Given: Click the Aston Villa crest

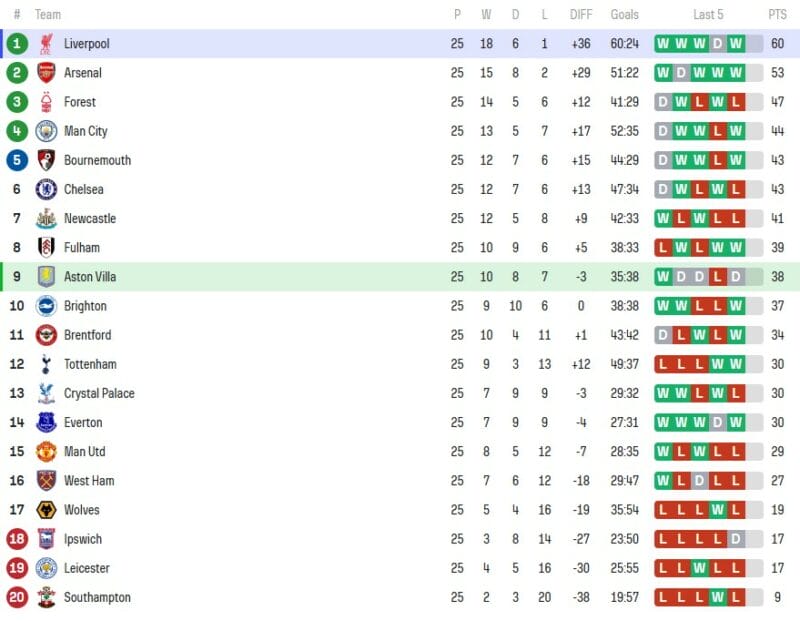Looking at the screenshot, I should (x=46, y=277).
